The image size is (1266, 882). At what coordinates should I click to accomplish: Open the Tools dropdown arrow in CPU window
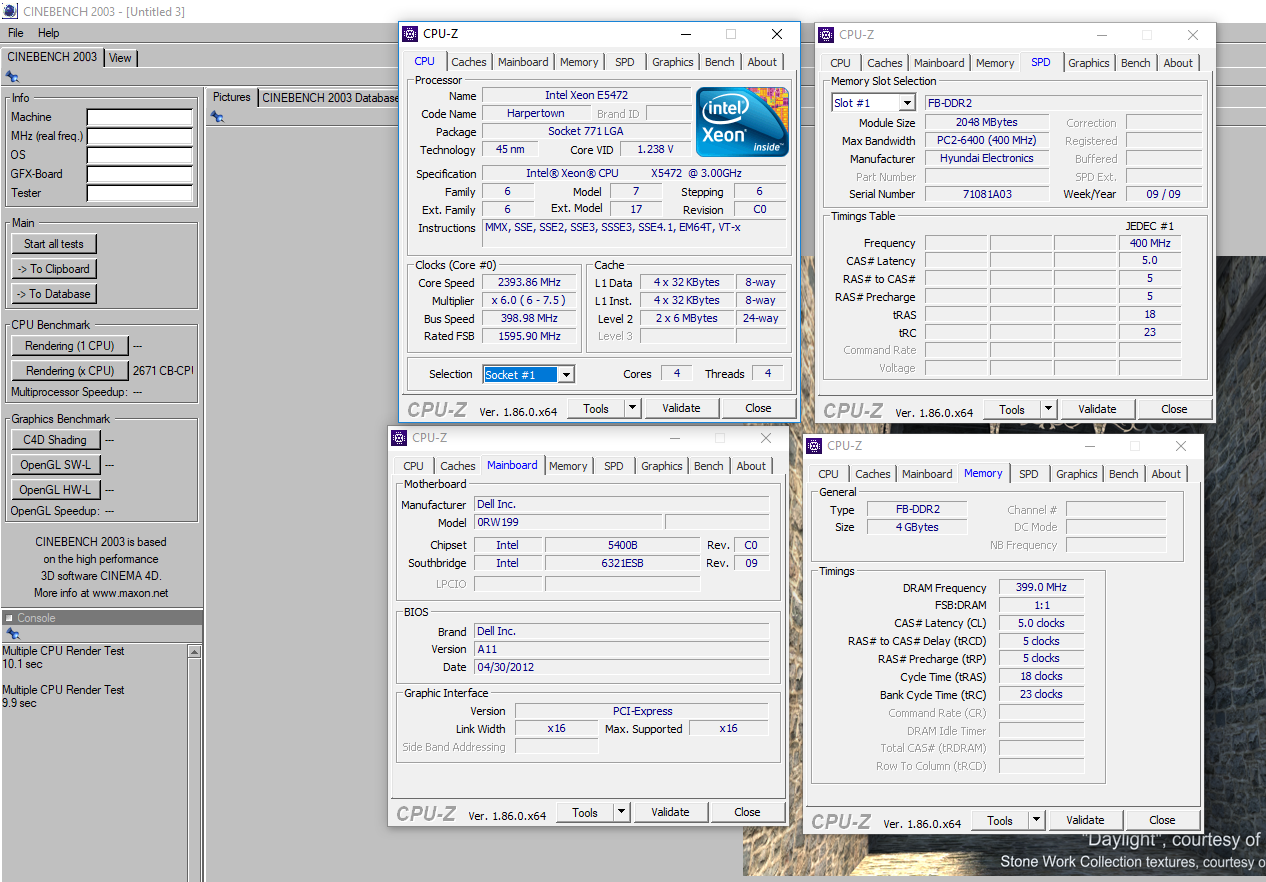[632, 408]
